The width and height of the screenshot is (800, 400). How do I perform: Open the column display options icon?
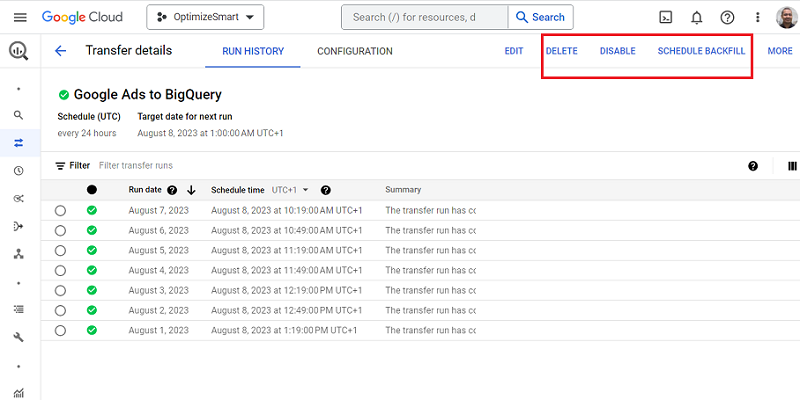pyautogui.click(x=792, y=166)
